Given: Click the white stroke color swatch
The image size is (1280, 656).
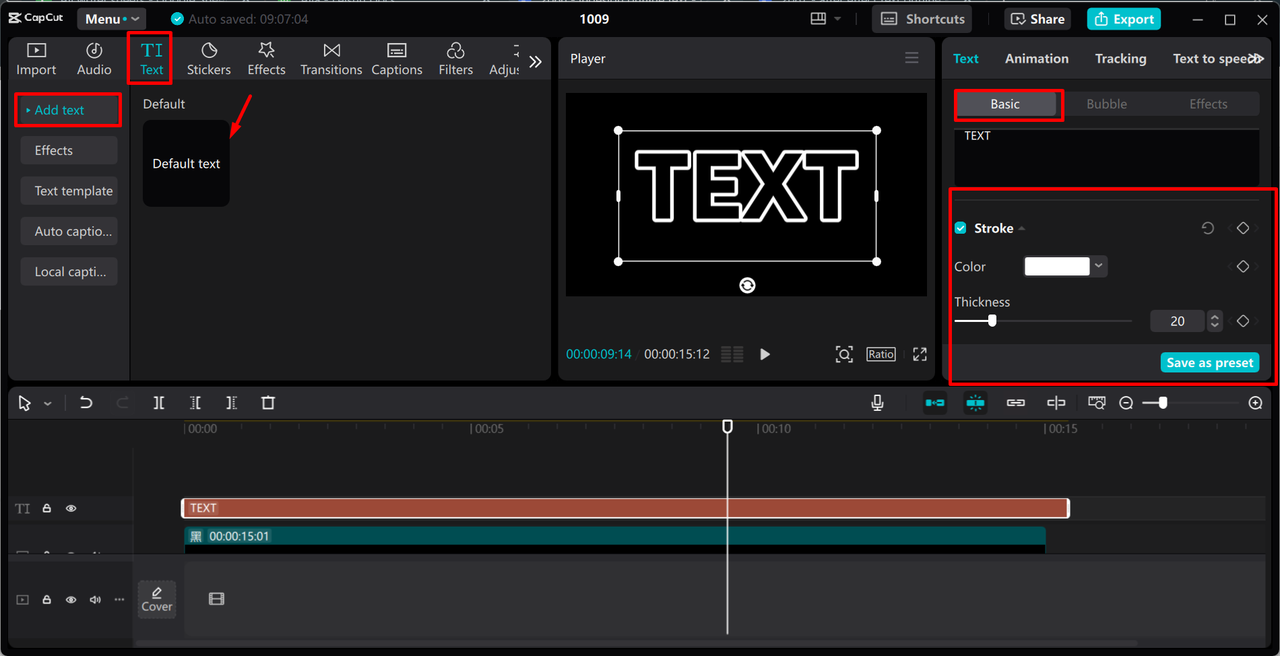Looking at the screenshot, I should point(1057,266).
